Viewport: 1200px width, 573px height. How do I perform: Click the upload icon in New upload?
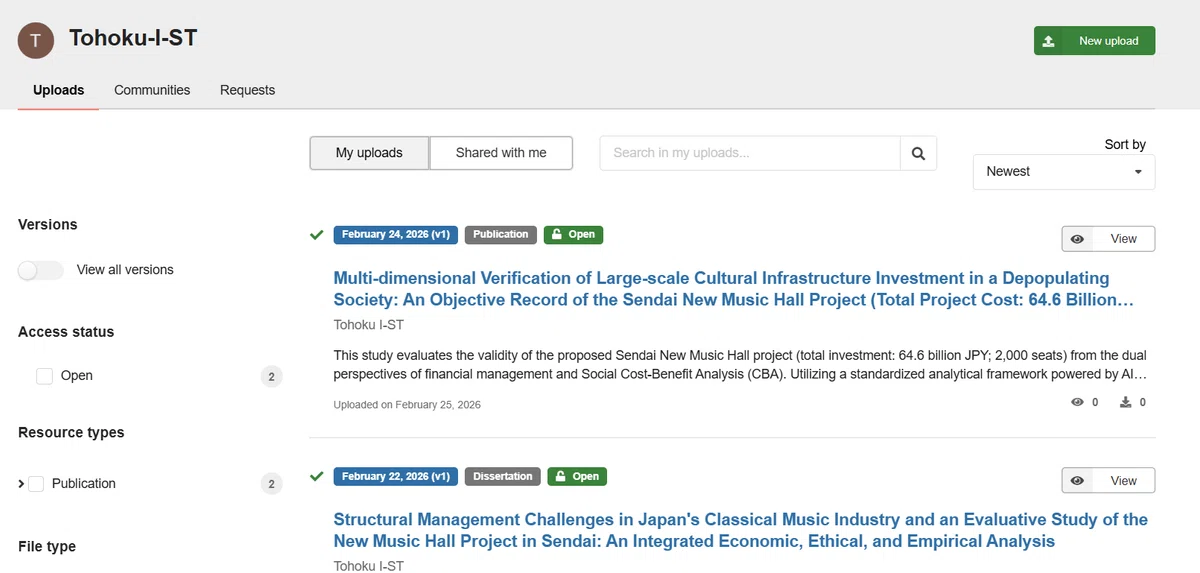pos(1048,41)
